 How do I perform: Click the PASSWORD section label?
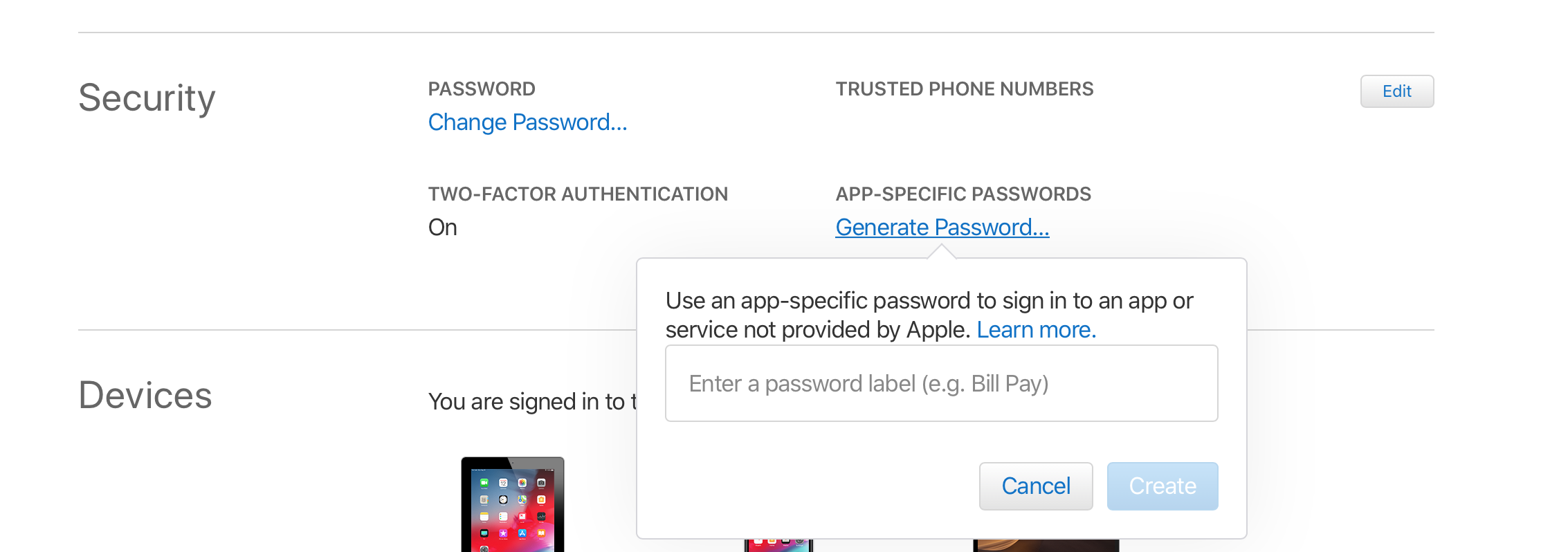481,89
